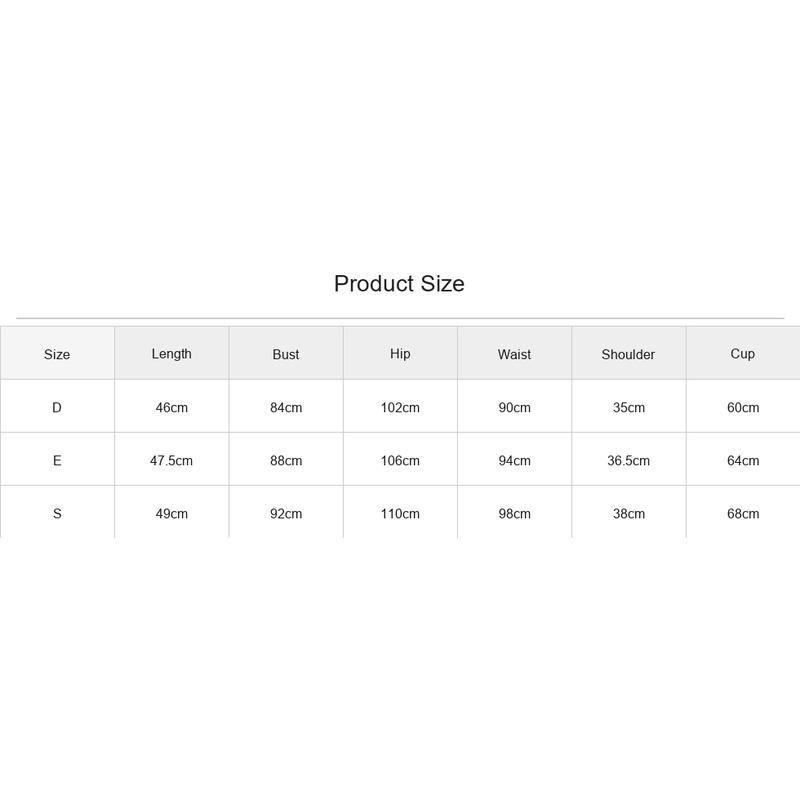800x800 pixels.
Task: Click the Shoulder column header
Action: coord(628,354)
